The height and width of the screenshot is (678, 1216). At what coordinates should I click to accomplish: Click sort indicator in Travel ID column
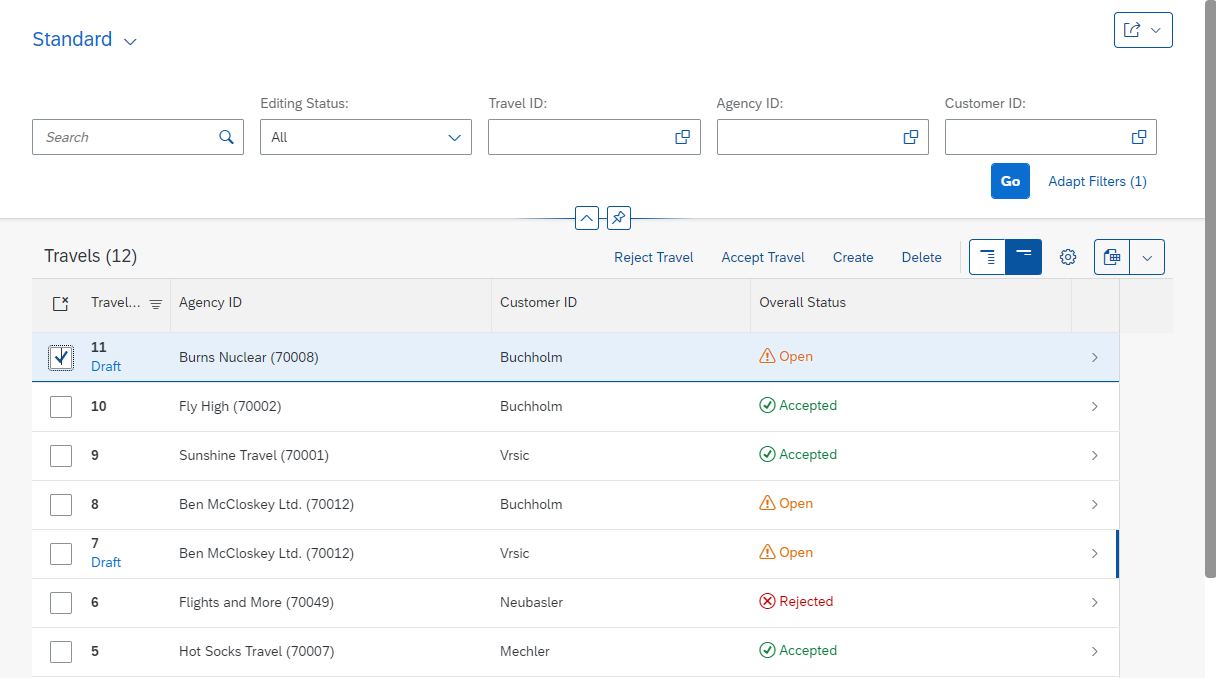click(156, 304)
